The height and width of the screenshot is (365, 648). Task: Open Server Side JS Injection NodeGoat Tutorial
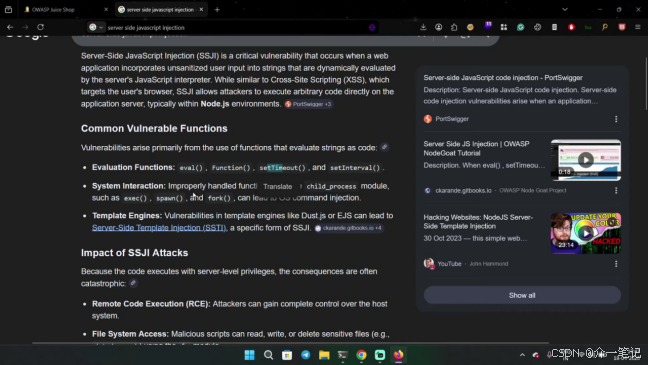pyautogui.click(x=476, y=148)
